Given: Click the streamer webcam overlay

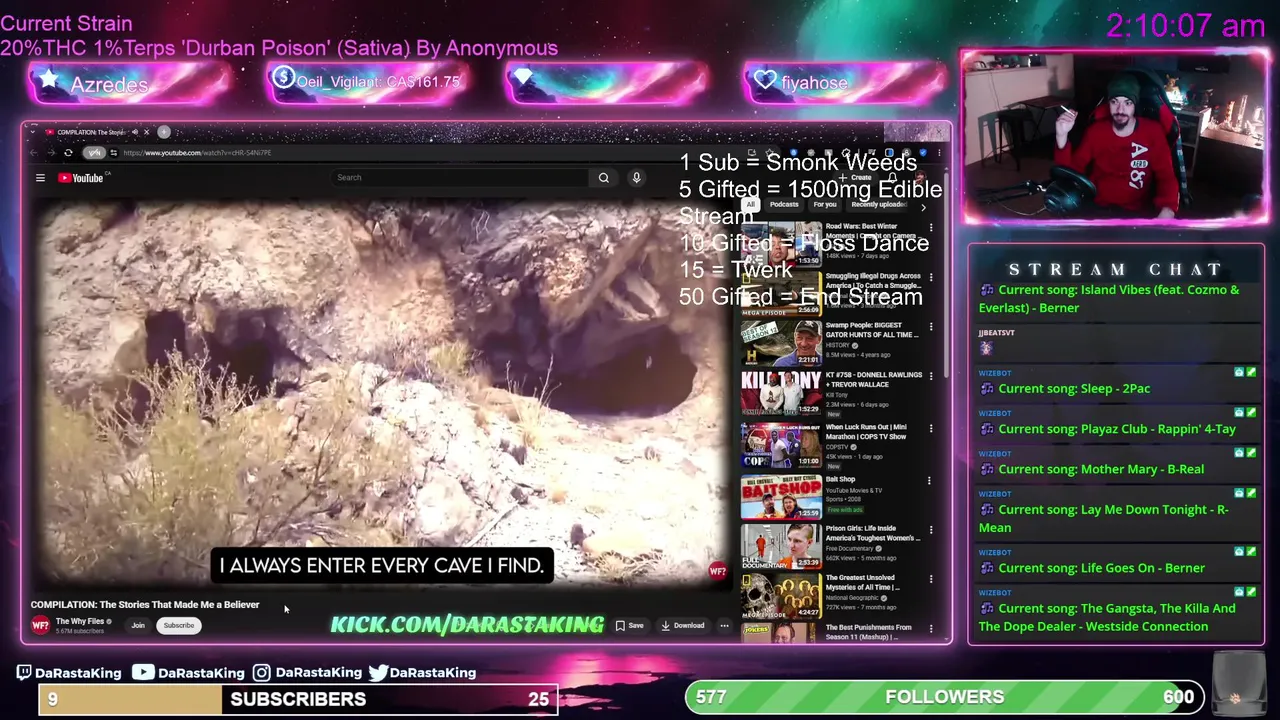Looking at the screenshot, I should click(x=1114, y=137).
